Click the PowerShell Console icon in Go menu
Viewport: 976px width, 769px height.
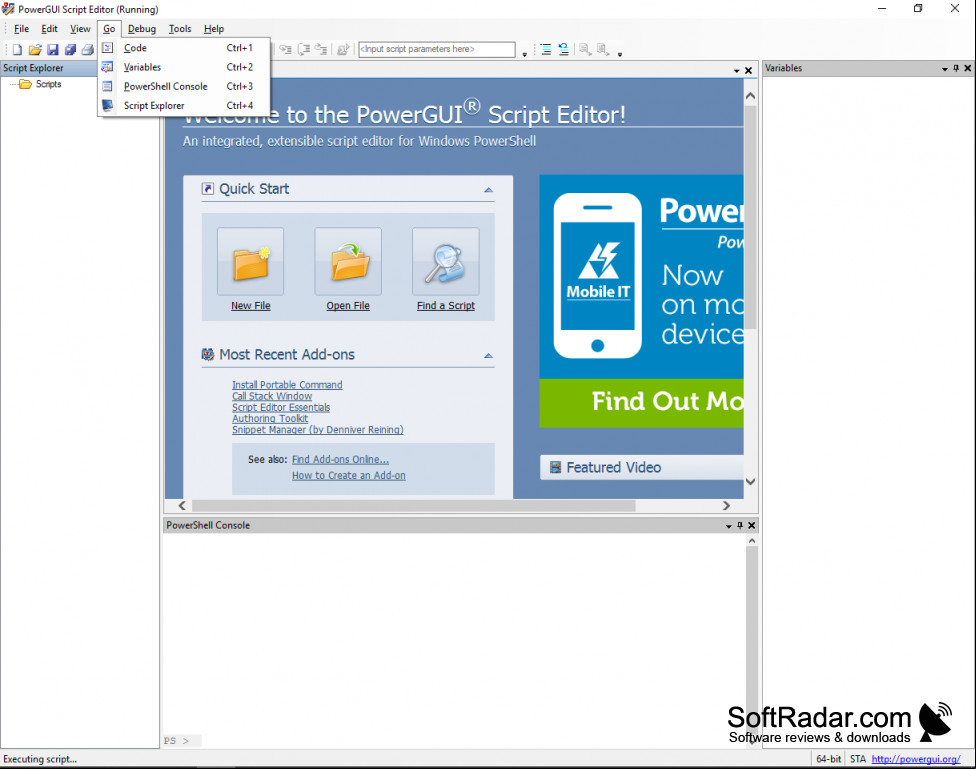(108, 86)
